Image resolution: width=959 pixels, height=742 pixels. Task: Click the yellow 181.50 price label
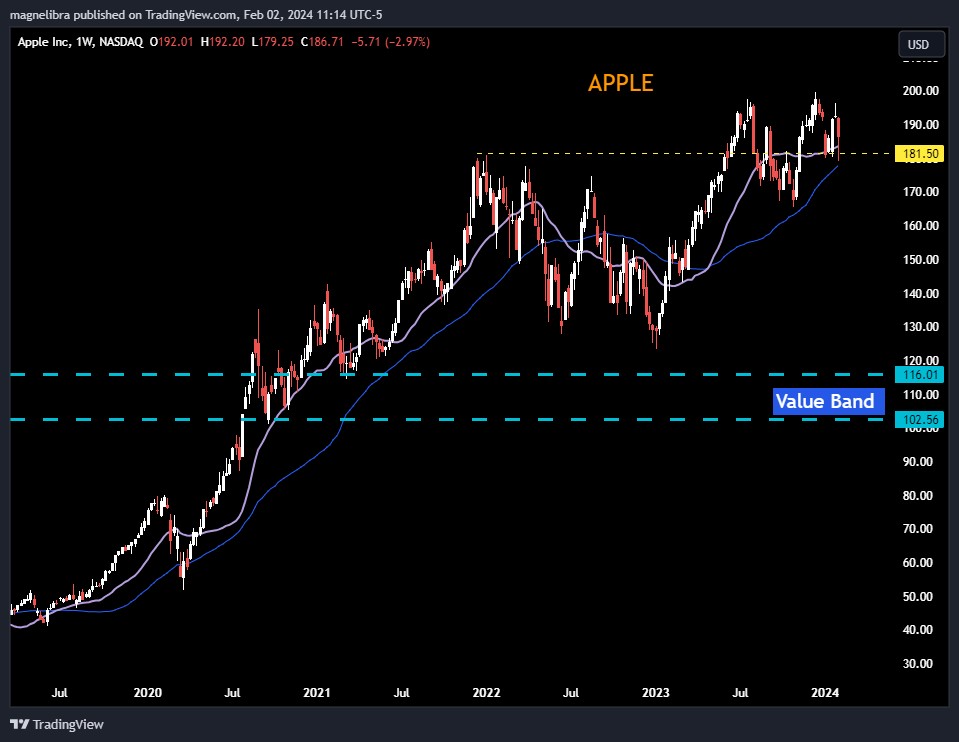coord(920,154)
